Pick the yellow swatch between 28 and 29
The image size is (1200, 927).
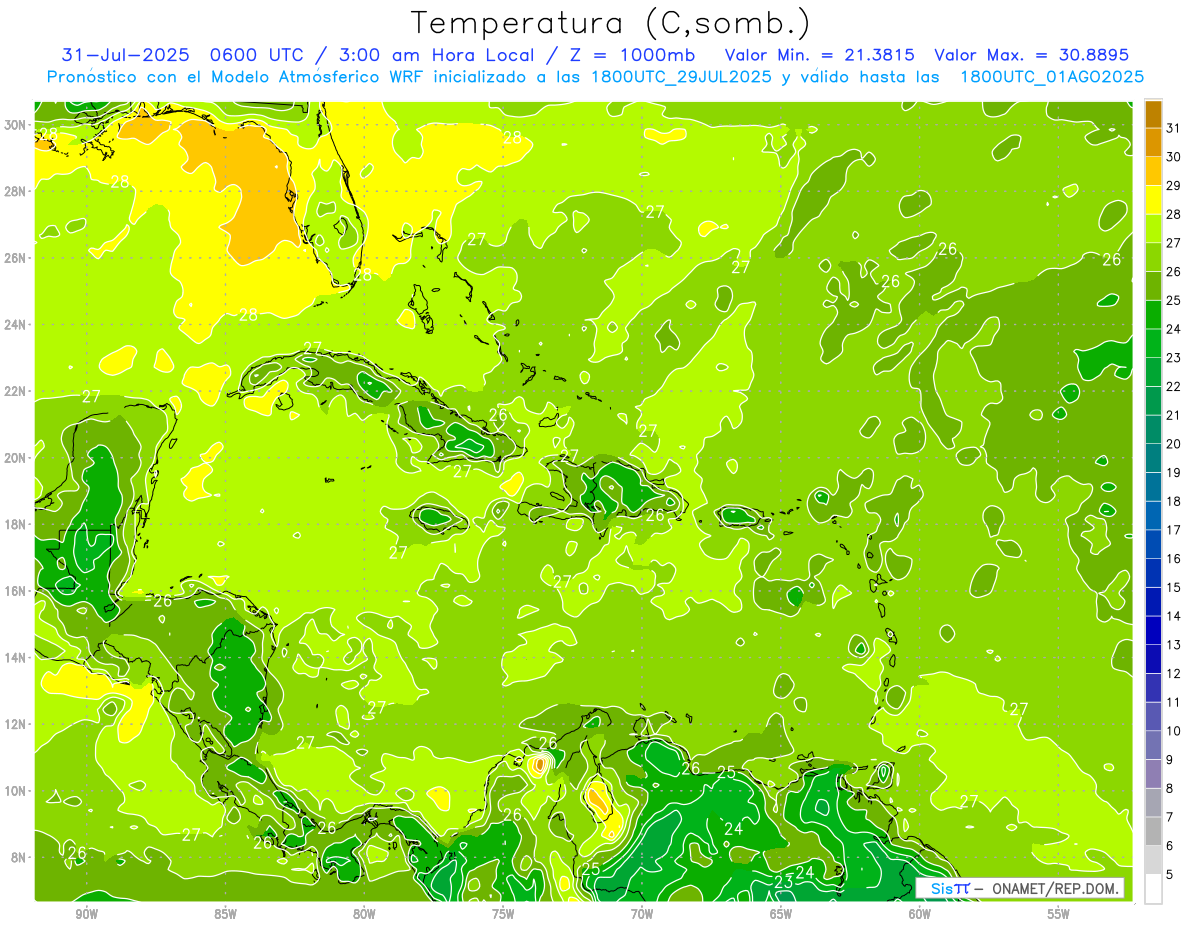coord(1154,200)
